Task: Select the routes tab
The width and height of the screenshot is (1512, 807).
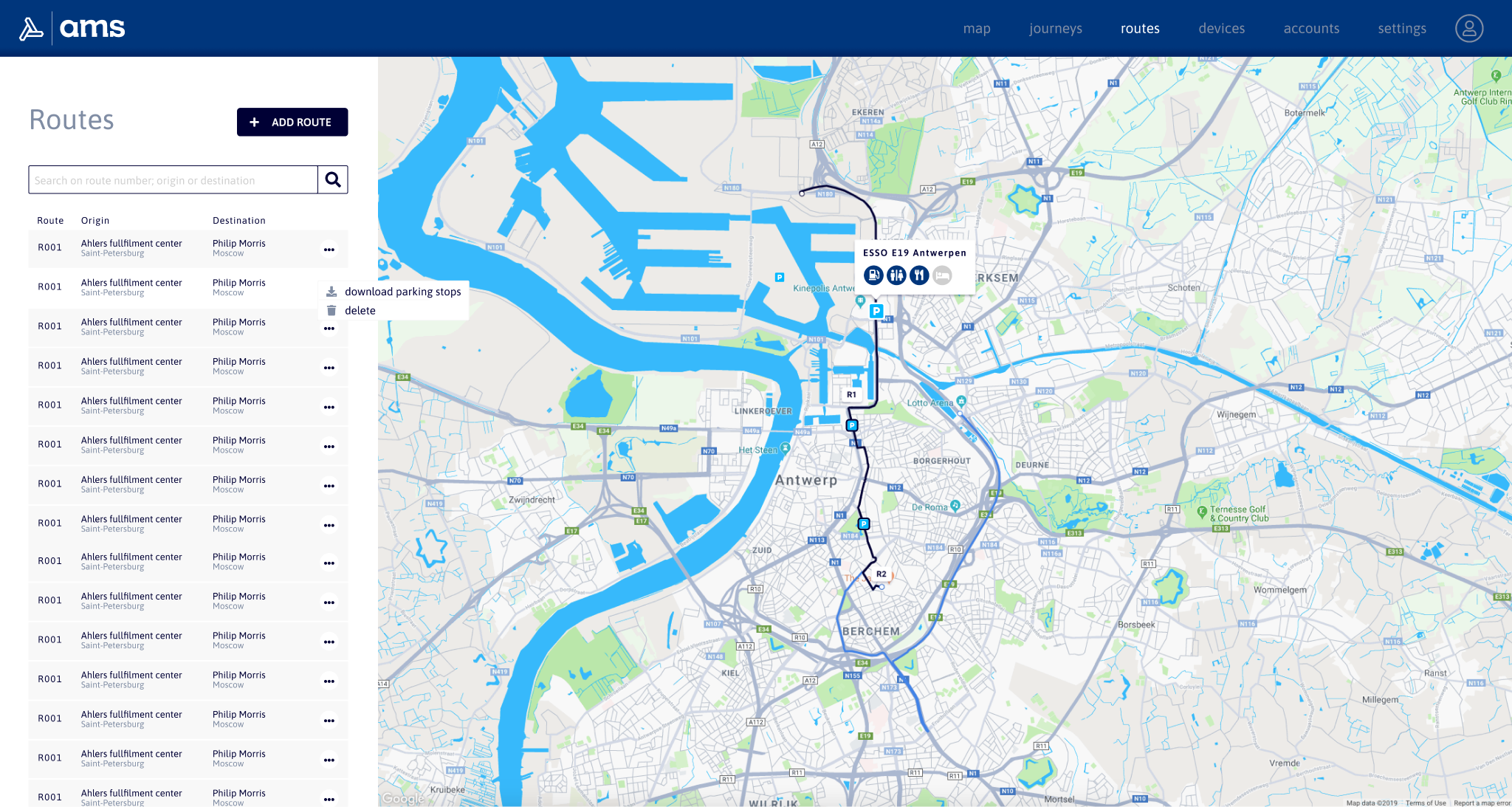Action: pyautogui.click(x=1140, y=28)
